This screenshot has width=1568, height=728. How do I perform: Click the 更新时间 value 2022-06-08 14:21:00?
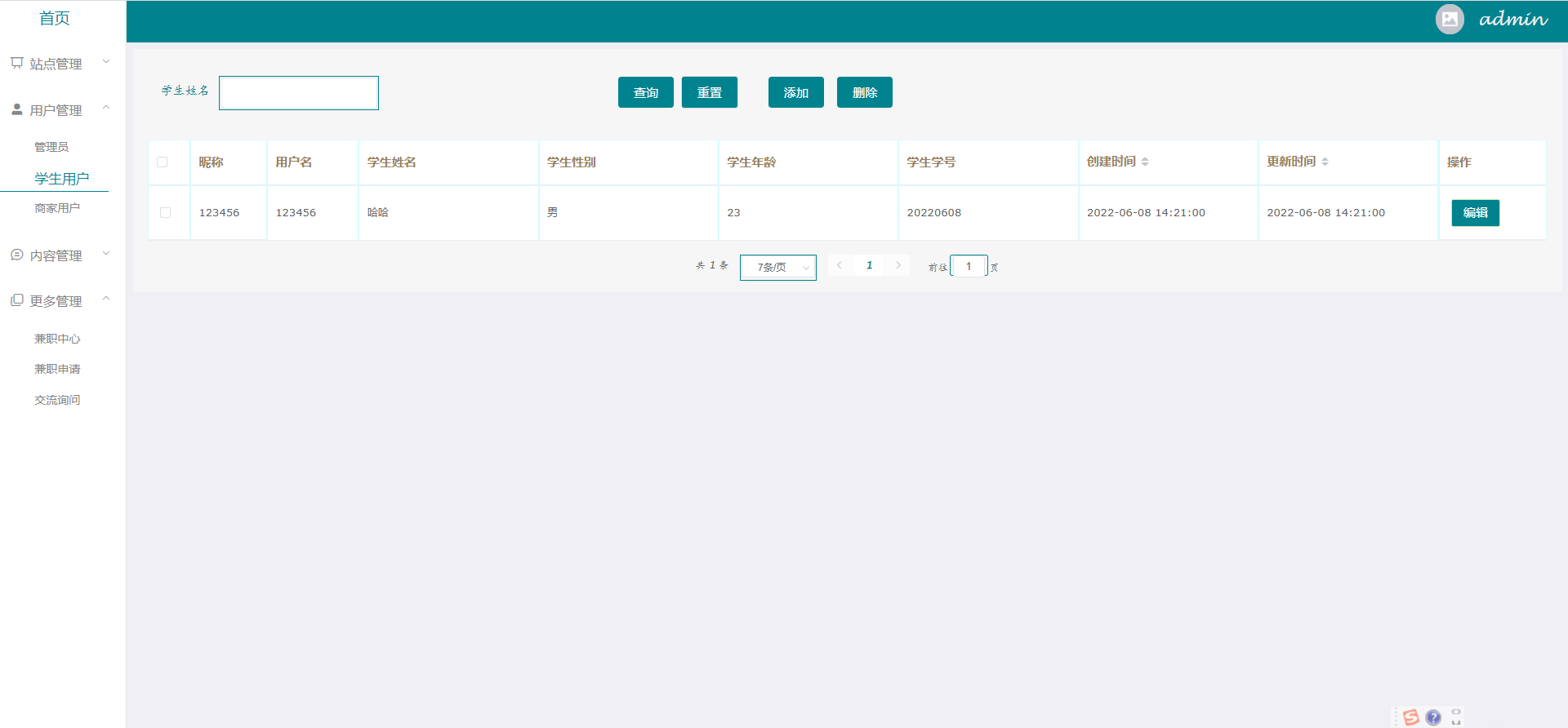point(1326,213)
